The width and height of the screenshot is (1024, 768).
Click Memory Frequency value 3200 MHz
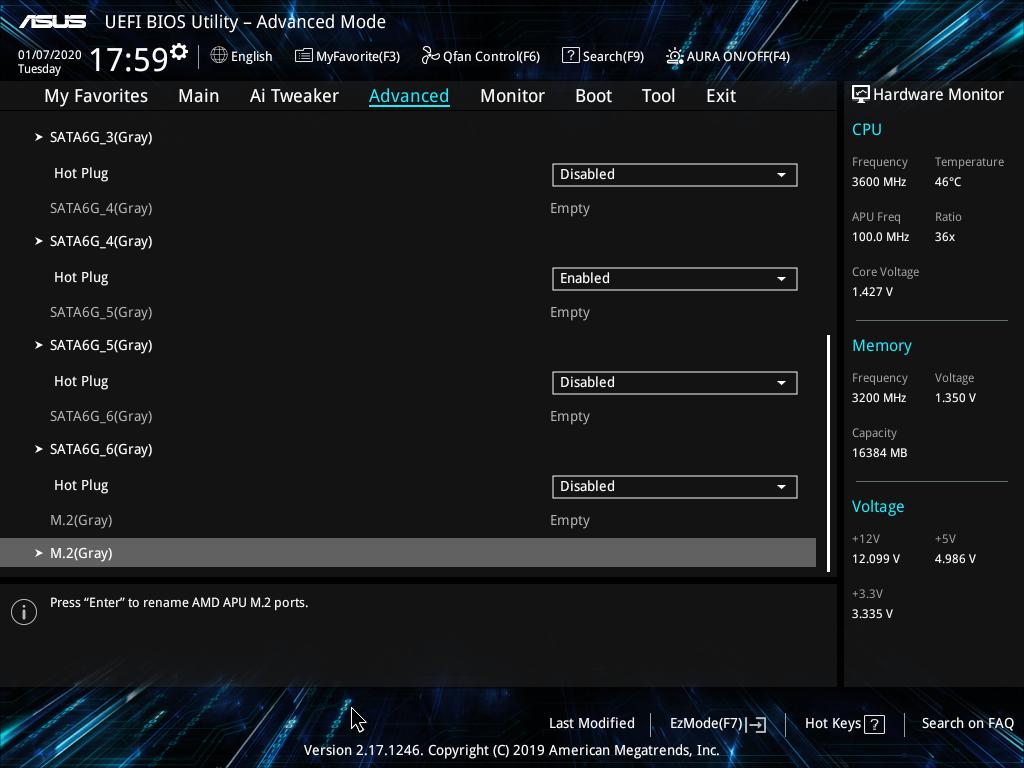click(878, 397)
